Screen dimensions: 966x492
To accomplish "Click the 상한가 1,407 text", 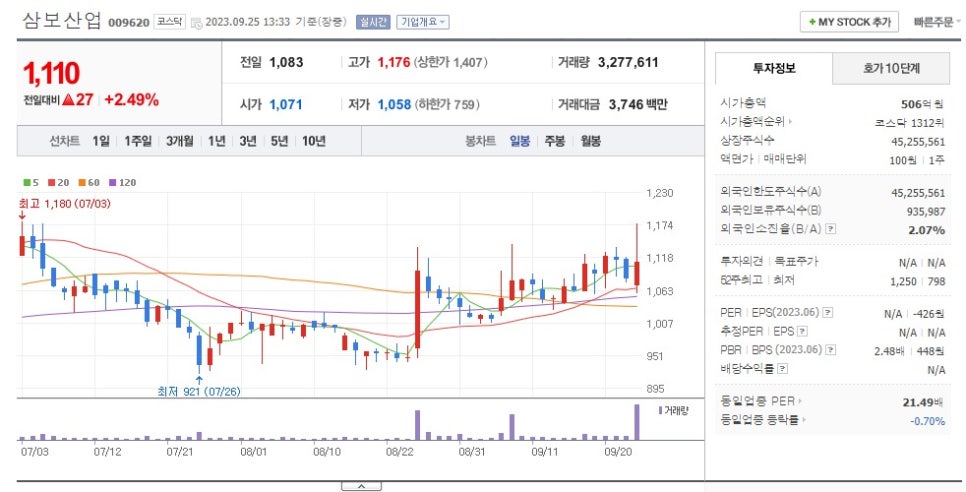I will 451,62.
